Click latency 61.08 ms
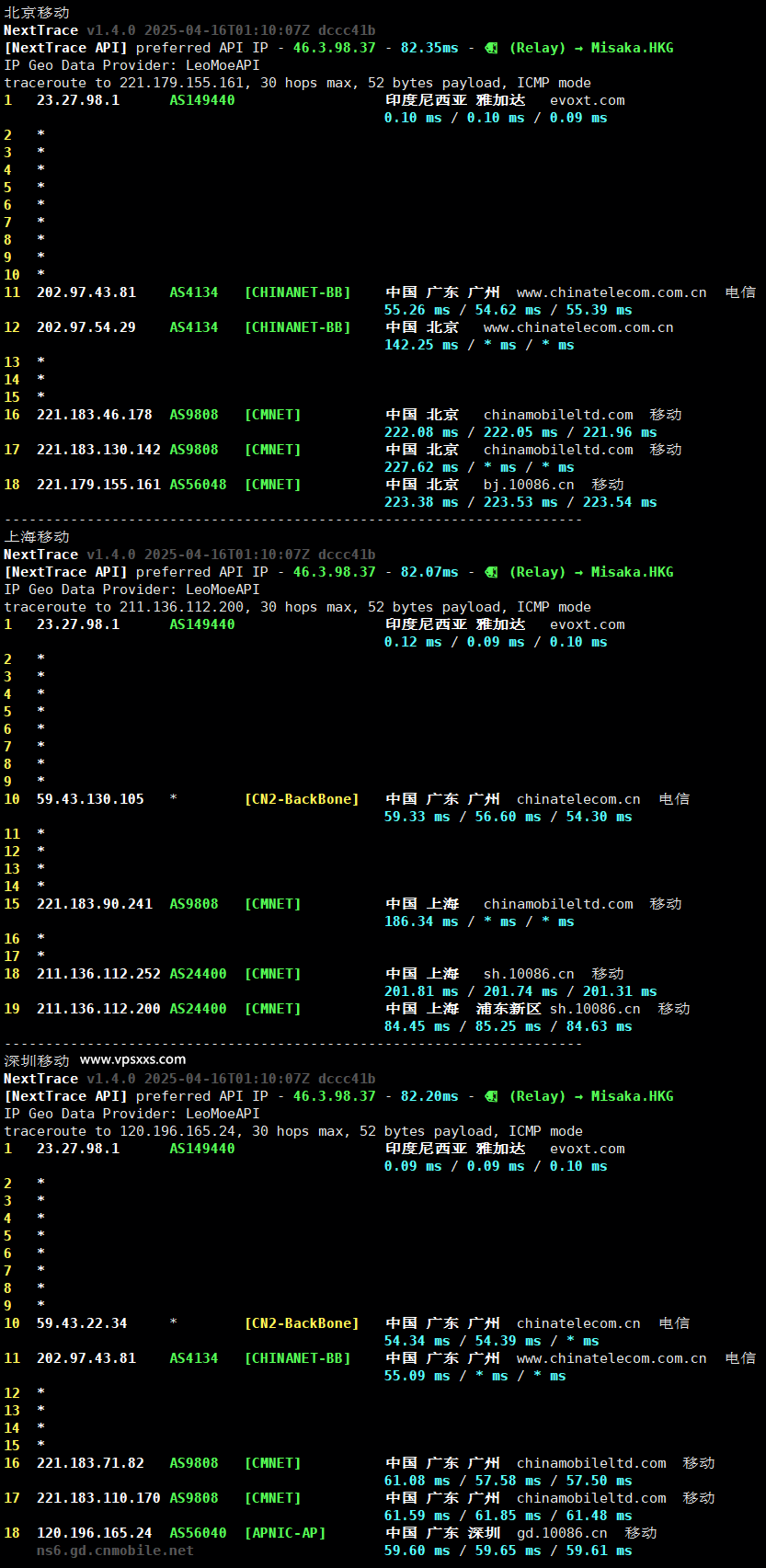This screenshot has height=1568, width=766. [x=417, y=1481]
